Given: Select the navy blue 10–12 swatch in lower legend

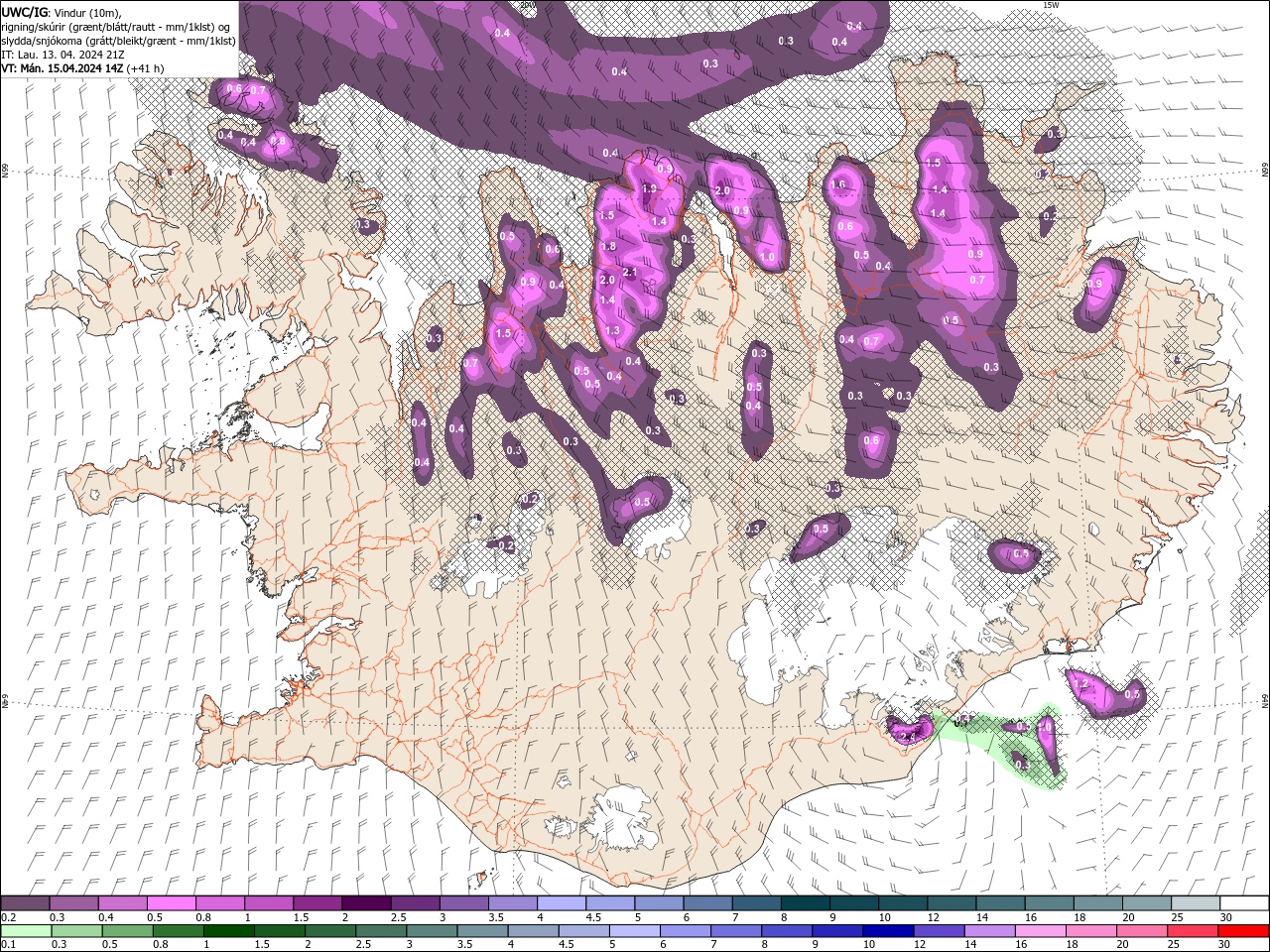Looking at the screenshot, I should [888, 930].
